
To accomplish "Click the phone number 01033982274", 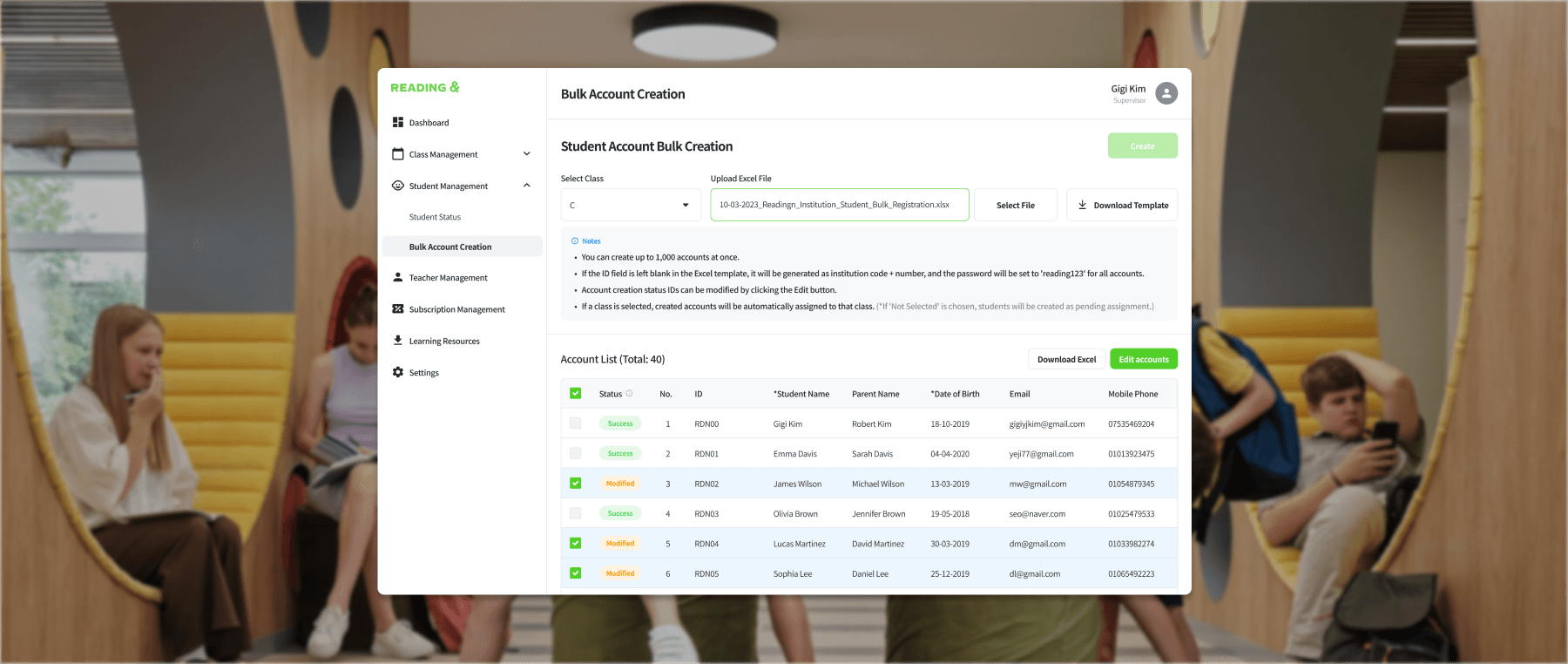I will tap(1131, 544).
